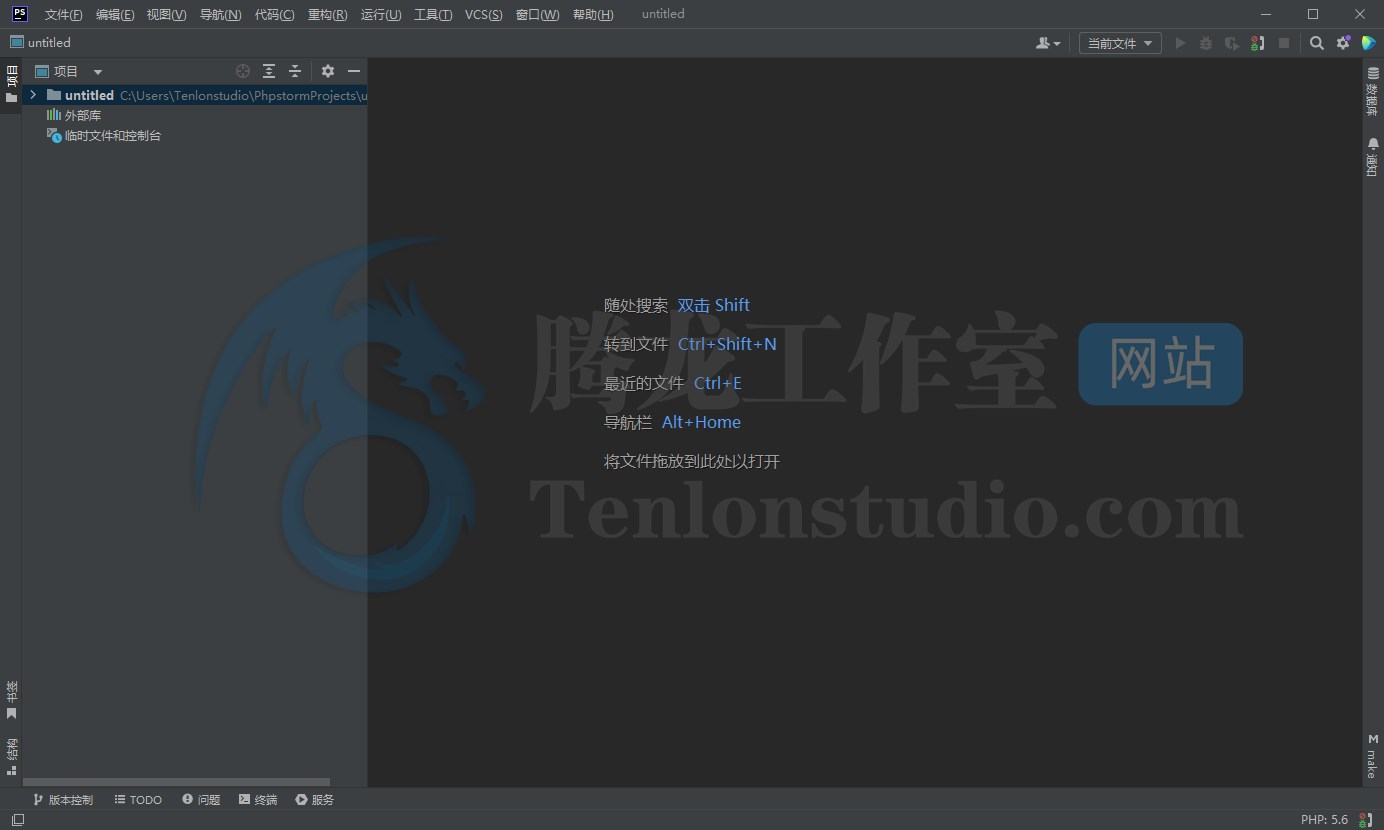Open the 结构 tool window tab
Image resolution: width=1384 pixels, height=830 pixels.
11,757
